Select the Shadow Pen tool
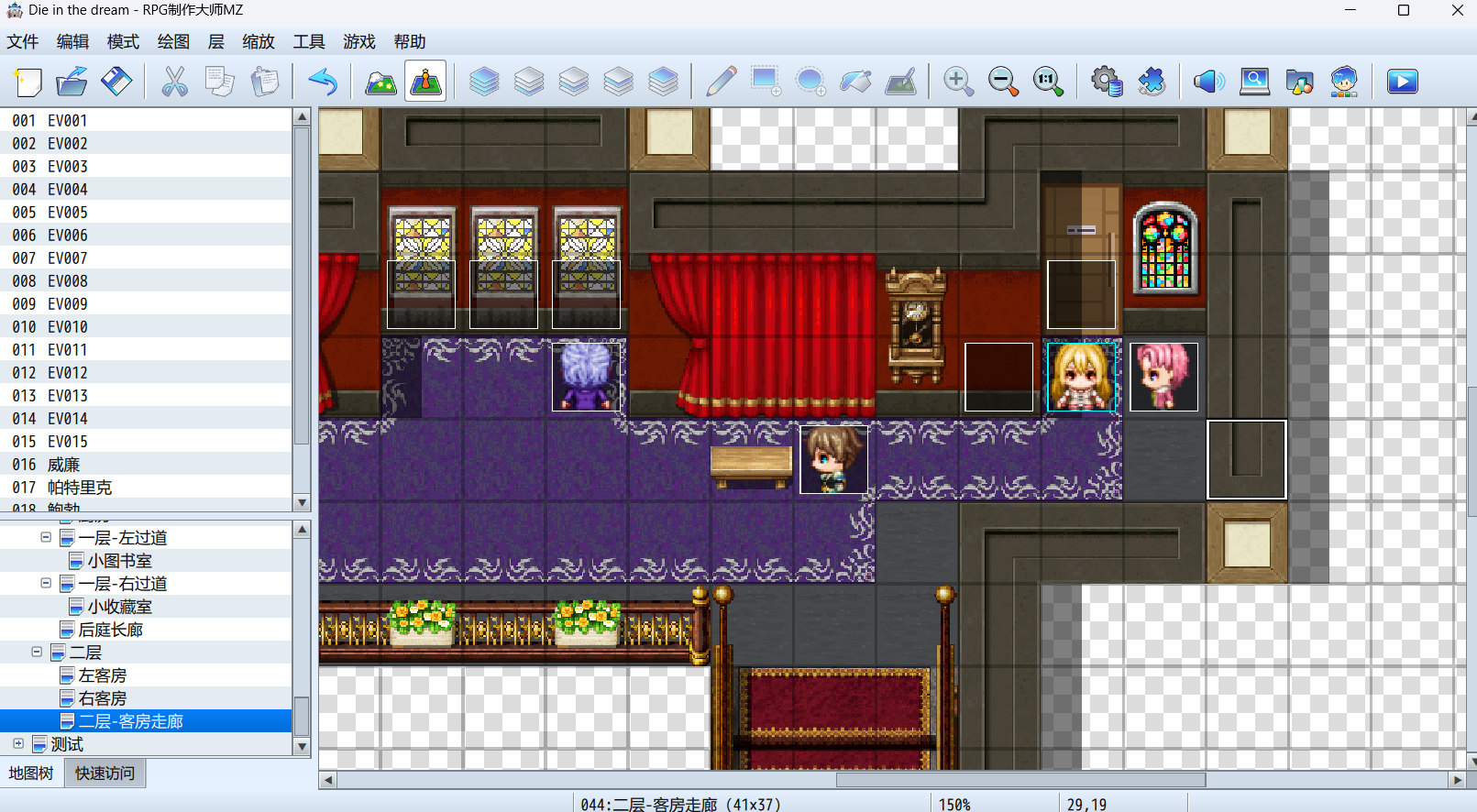1477x812 pixels. pyautogui.click(x=900, y=82)
